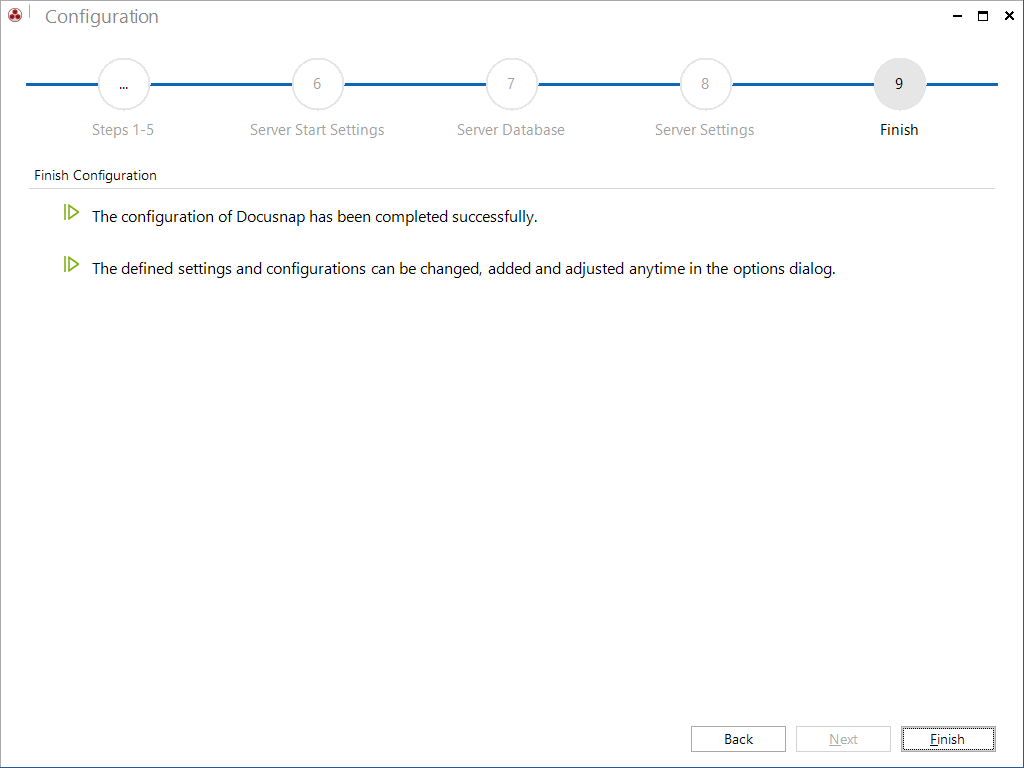Click the Finish step label
1024x768 pixels.
coord(899,130)
